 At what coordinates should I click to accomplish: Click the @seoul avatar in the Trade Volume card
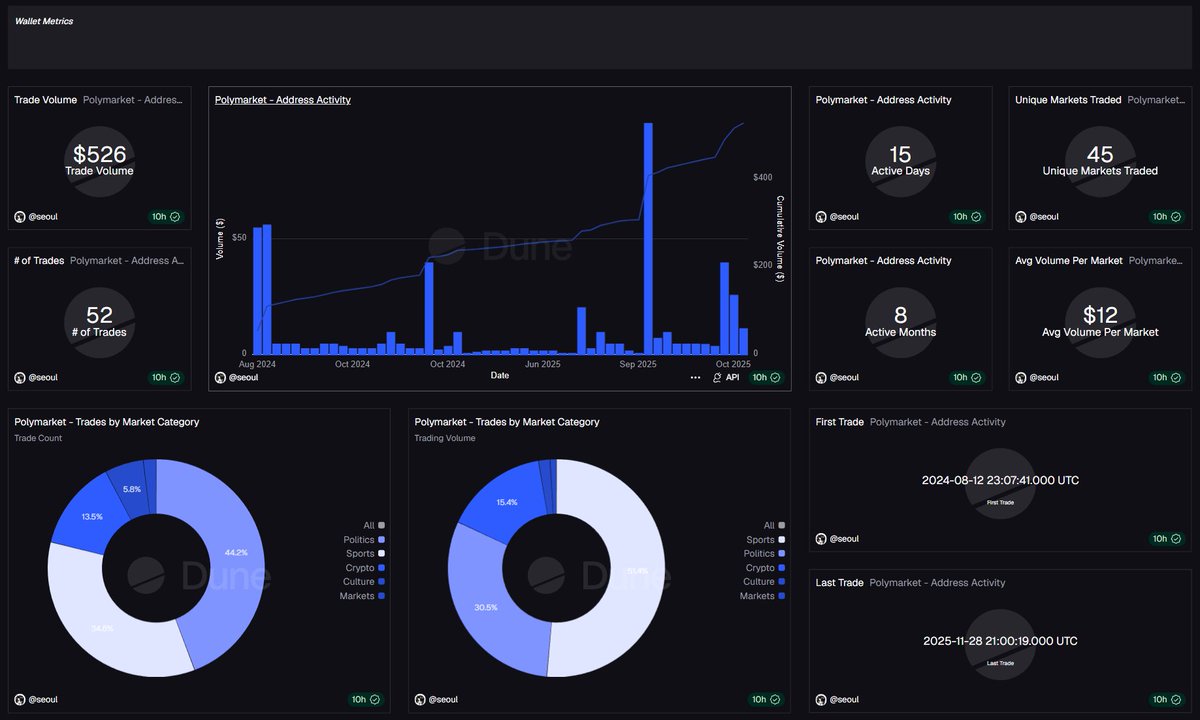coord(20,216)
